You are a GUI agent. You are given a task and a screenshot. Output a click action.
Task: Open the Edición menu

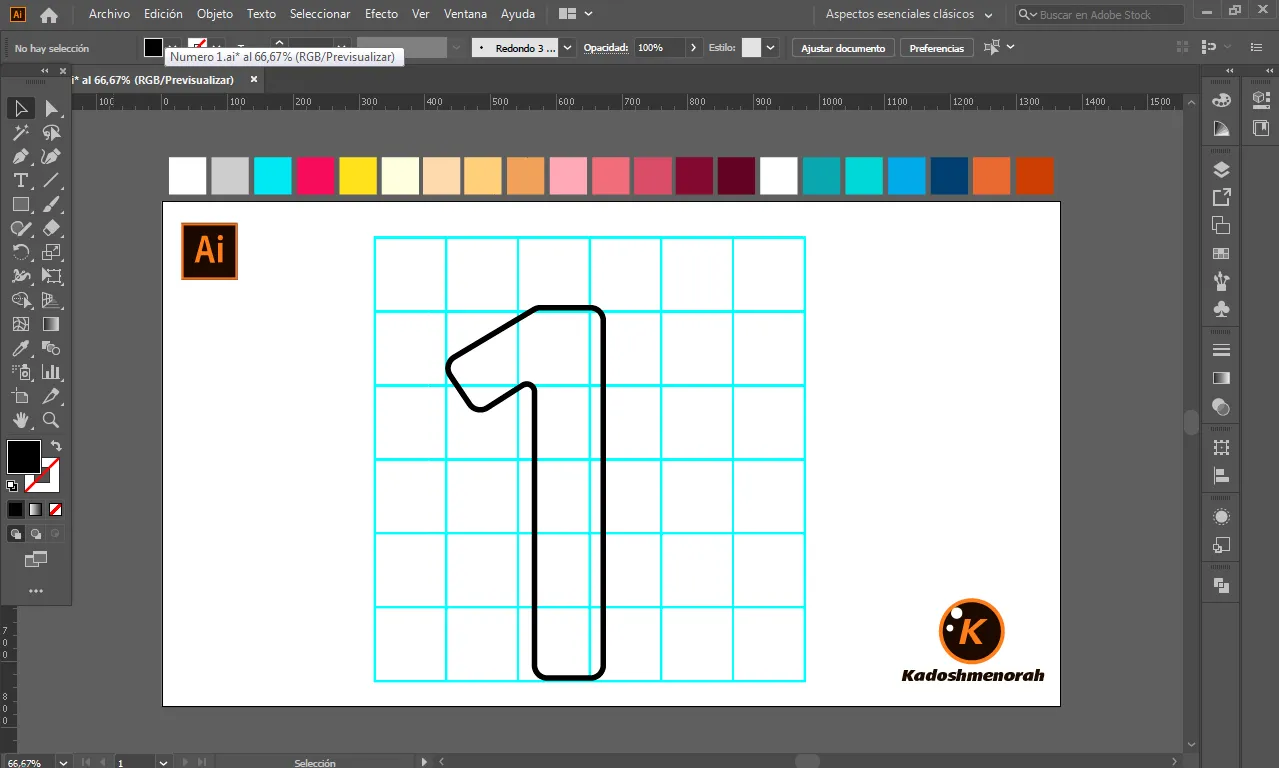163,14
